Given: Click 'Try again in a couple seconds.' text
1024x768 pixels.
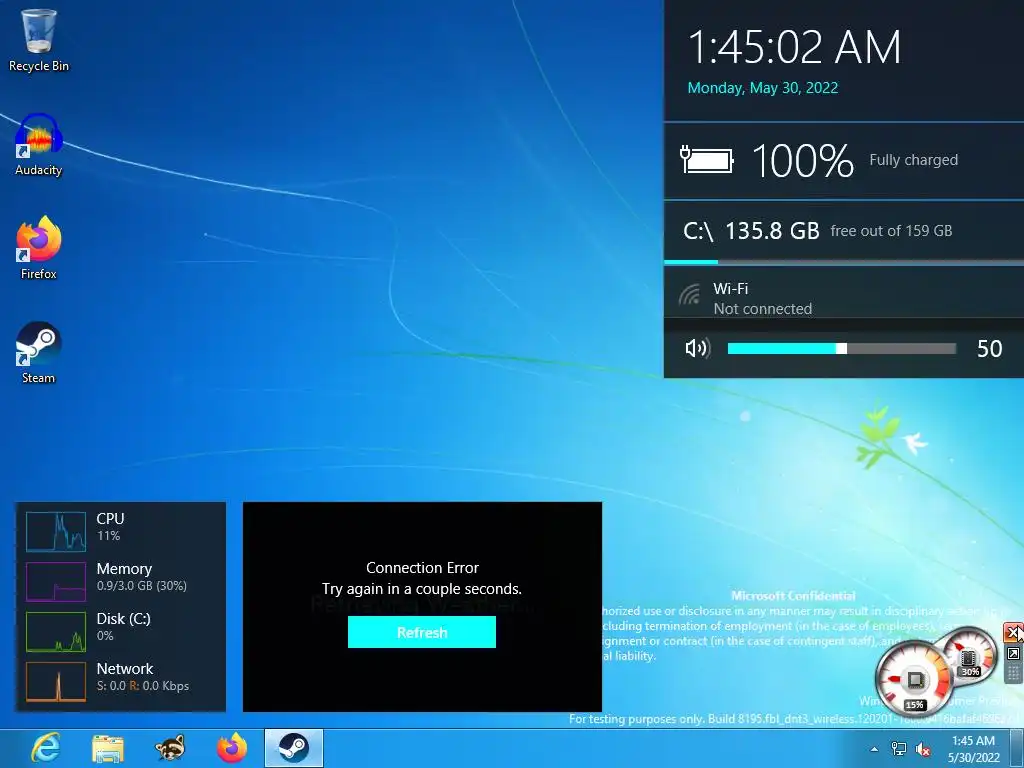Looking at the screenshot, I should click(x=422, y=589).
